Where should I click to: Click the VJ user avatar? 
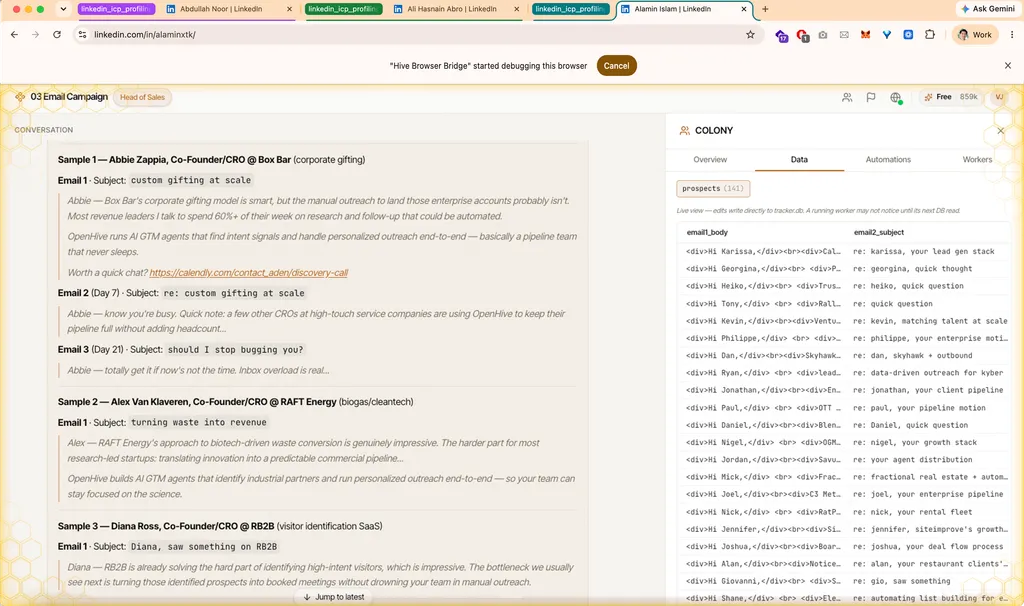(999, 97)
